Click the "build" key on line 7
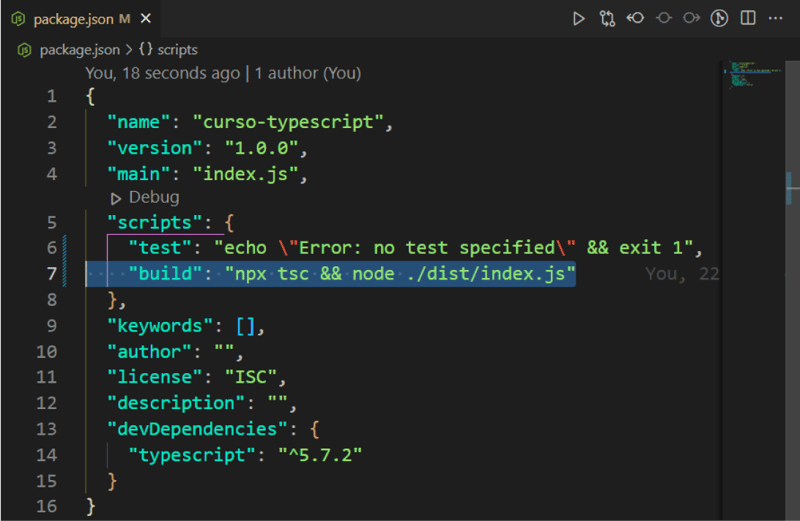The height and width of the screenshot is (521, 800). coord(165,274)
